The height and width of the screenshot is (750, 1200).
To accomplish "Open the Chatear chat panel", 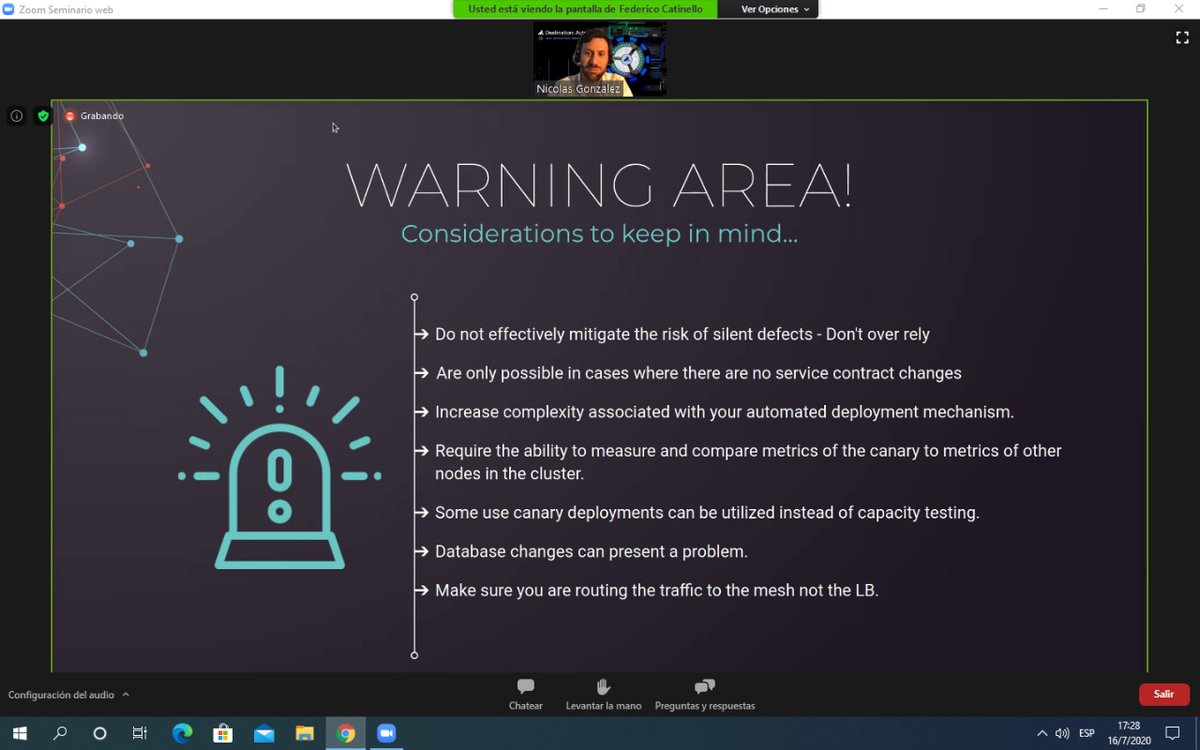I will pos(525,694).
